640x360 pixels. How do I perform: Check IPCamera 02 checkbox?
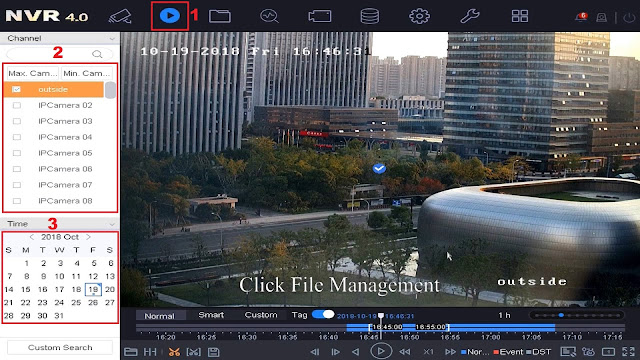pyautogui.click(x=17, y=105)
